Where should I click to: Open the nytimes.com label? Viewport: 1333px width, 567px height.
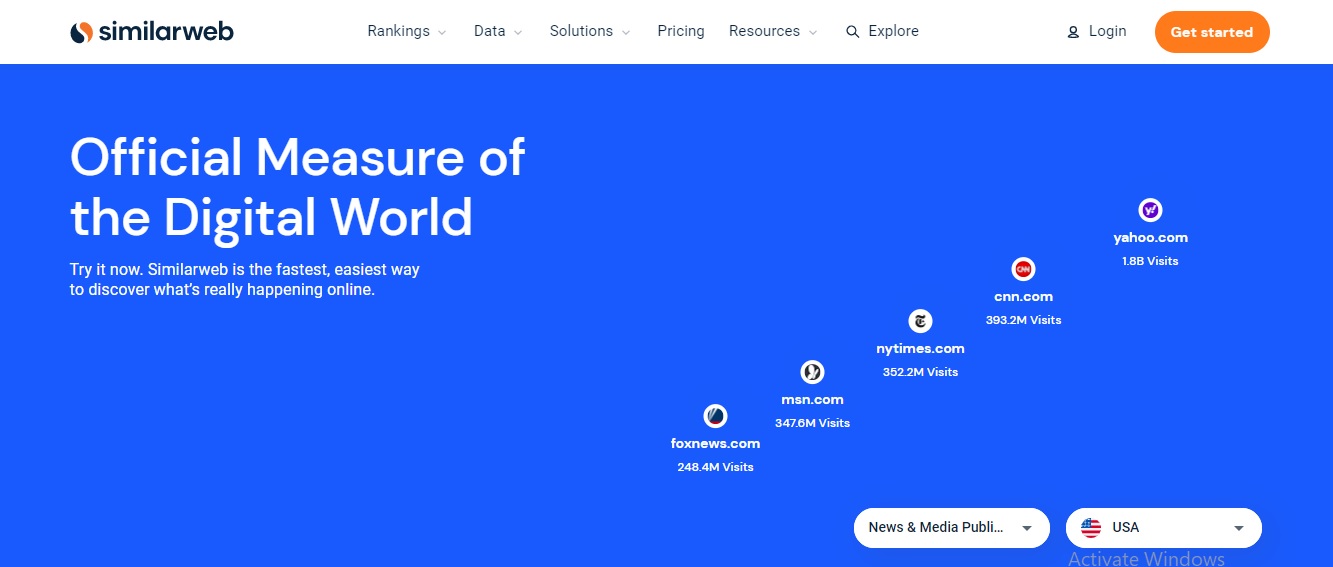(920, 349)
